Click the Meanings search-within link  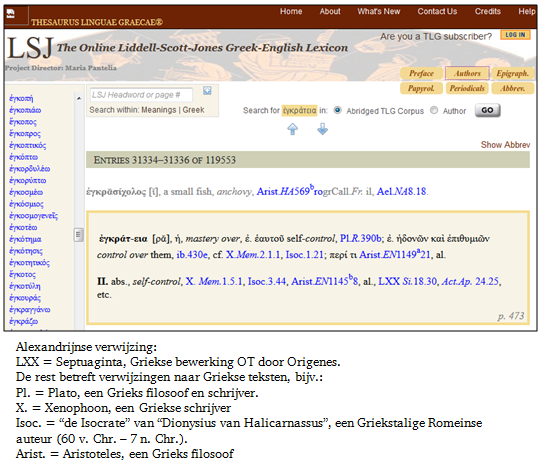[x=159, y=110]
